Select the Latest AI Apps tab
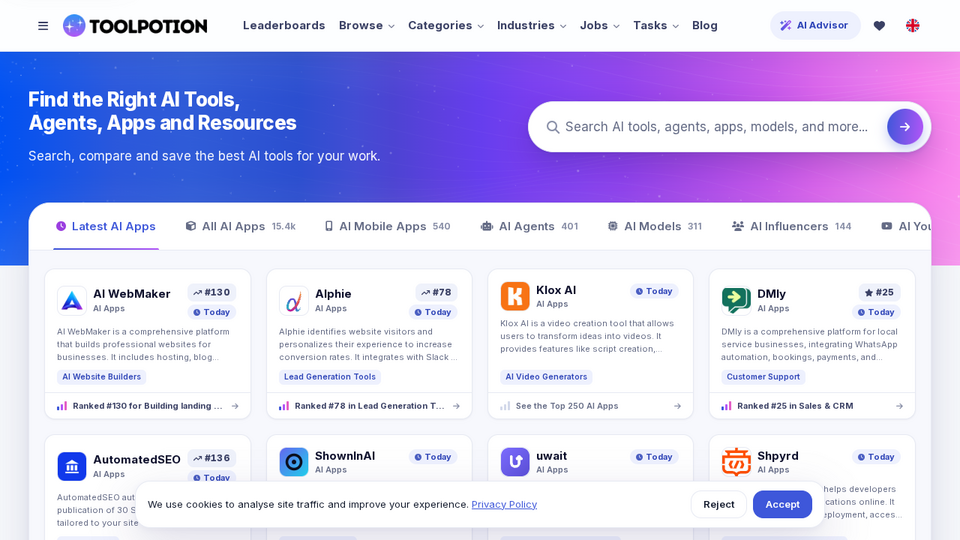 click(106, 227)
